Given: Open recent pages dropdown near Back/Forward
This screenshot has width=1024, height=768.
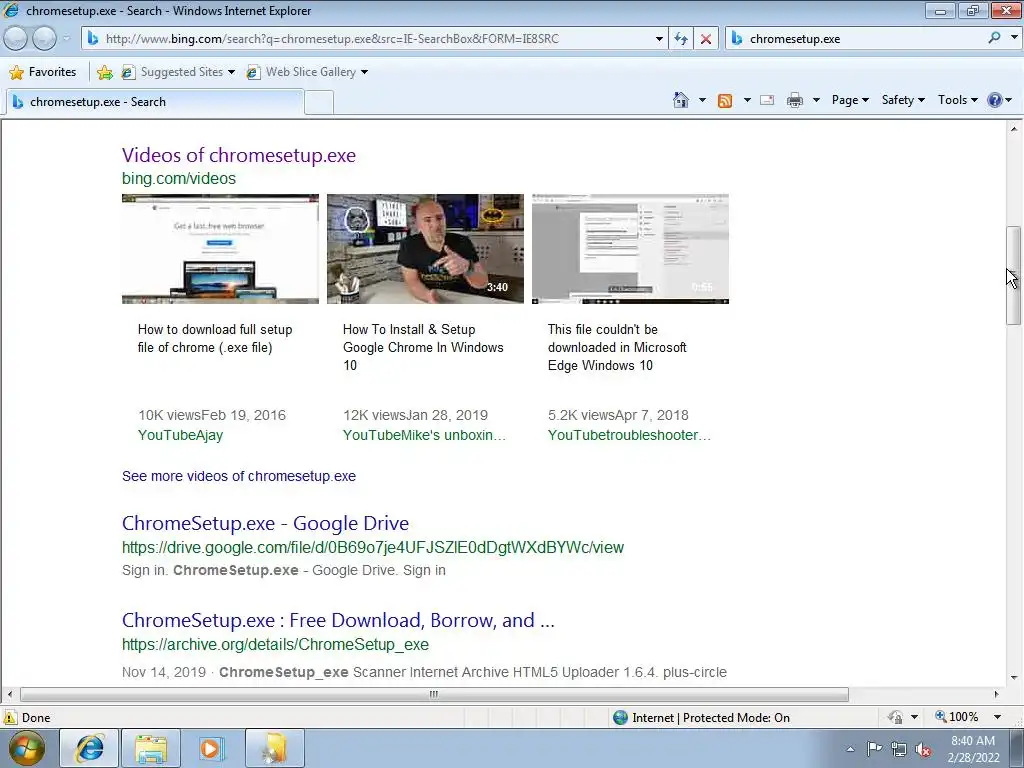Looking at the screenshot, I should click(66, 39).
